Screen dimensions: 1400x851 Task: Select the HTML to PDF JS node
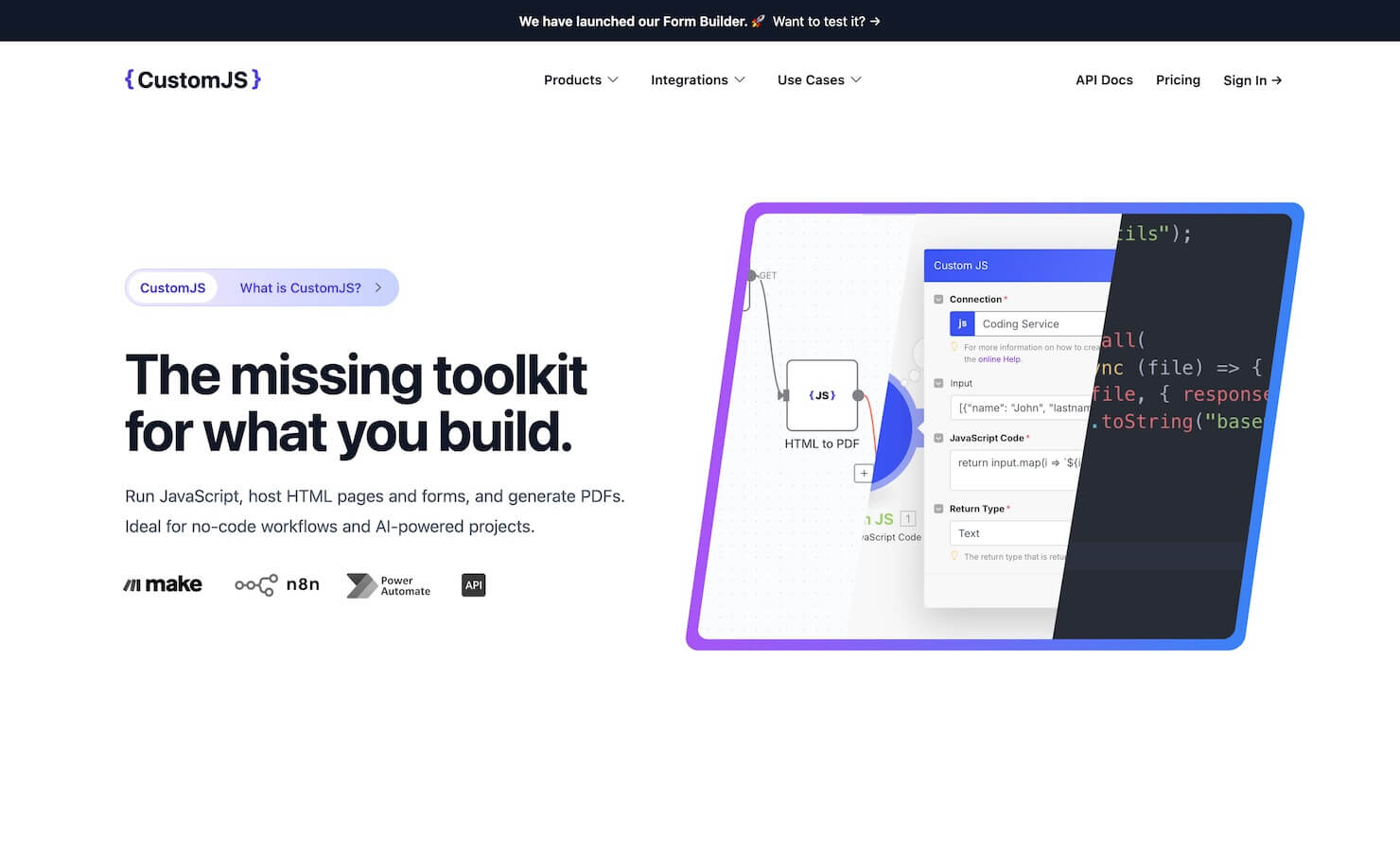pyautogui.click(x=821, y=395)
